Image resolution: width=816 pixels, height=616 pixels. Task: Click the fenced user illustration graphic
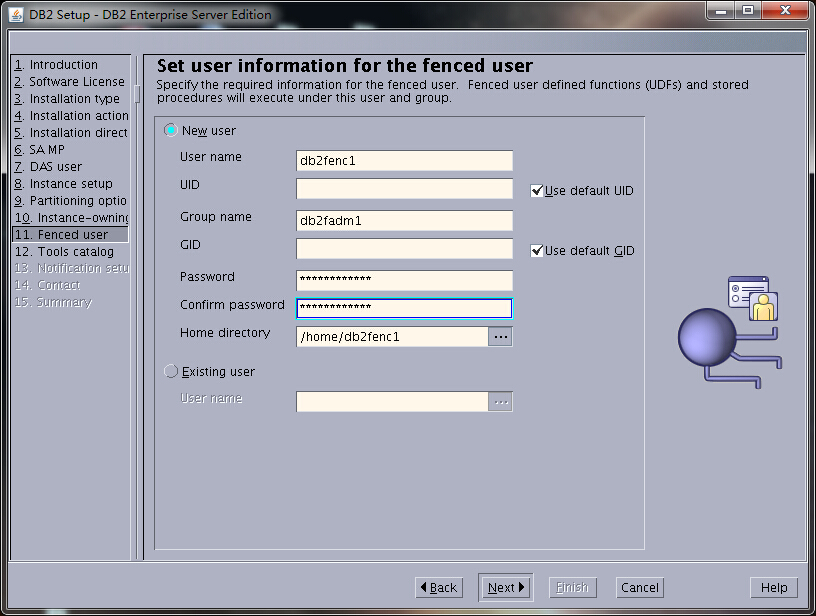pyautogui.click(x=730, y=332)
